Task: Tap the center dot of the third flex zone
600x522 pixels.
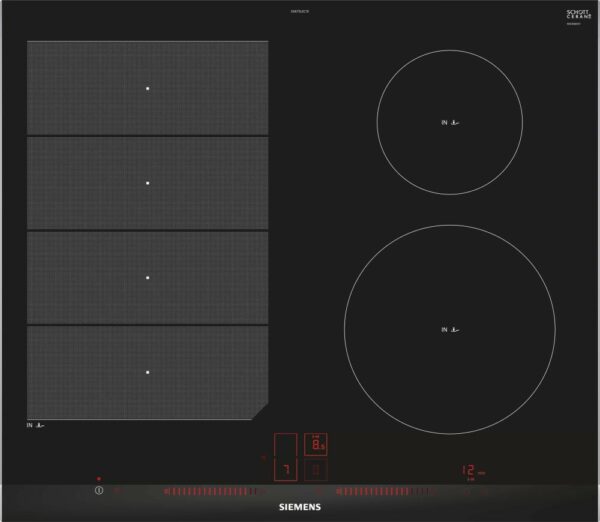Action: point(148,277)
